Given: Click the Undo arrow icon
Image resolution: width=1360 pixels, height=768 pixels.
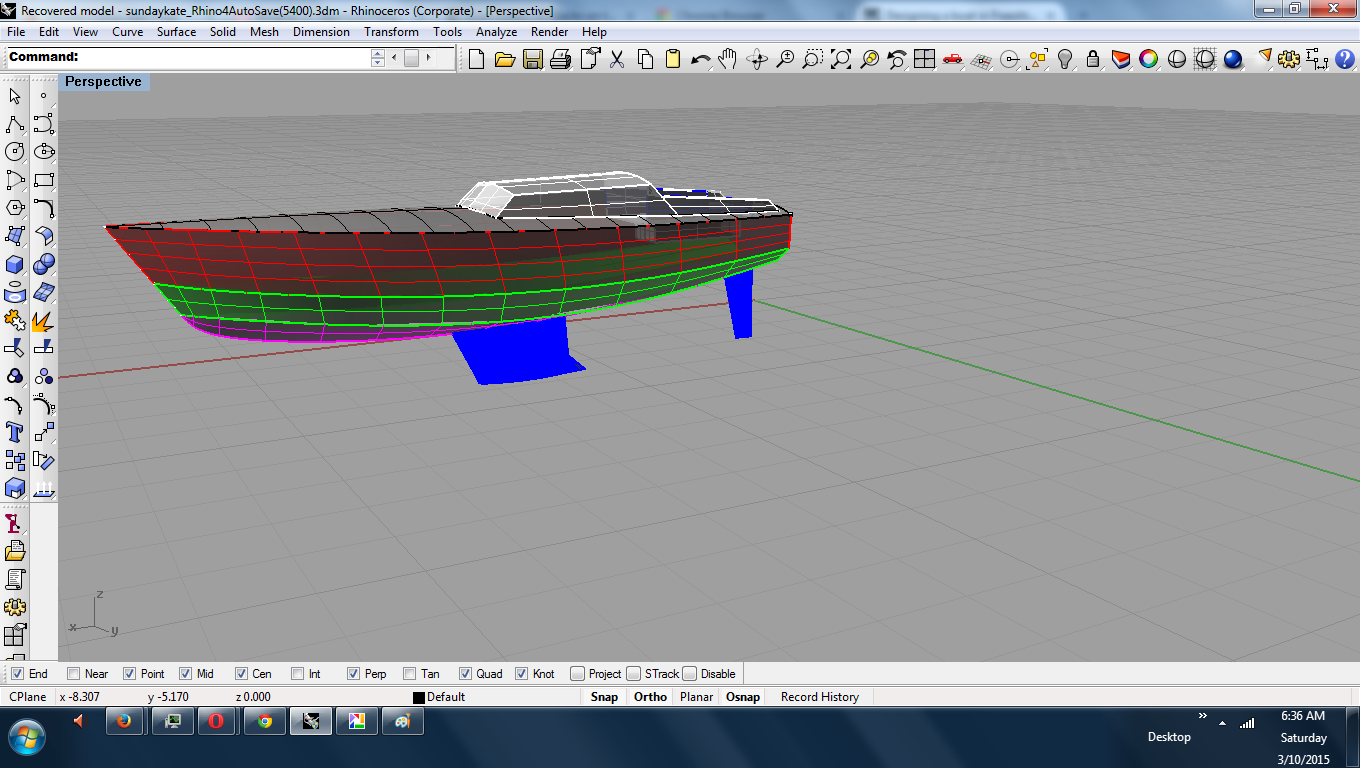Looking at the screenshot, I should pyautogui.click(x=700, y=59).
